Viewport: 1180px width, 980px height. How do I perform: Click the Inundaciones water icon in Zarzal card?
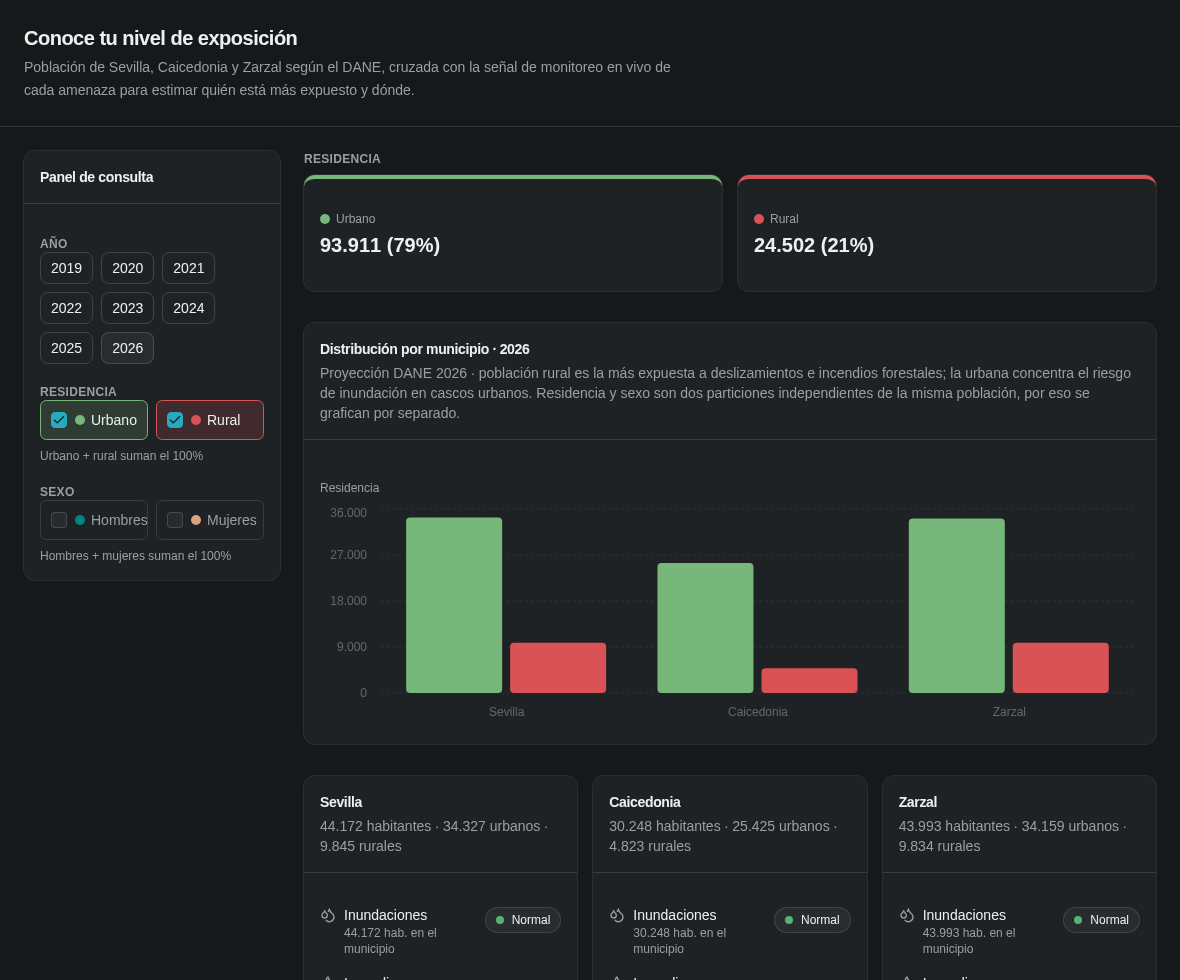907,915
